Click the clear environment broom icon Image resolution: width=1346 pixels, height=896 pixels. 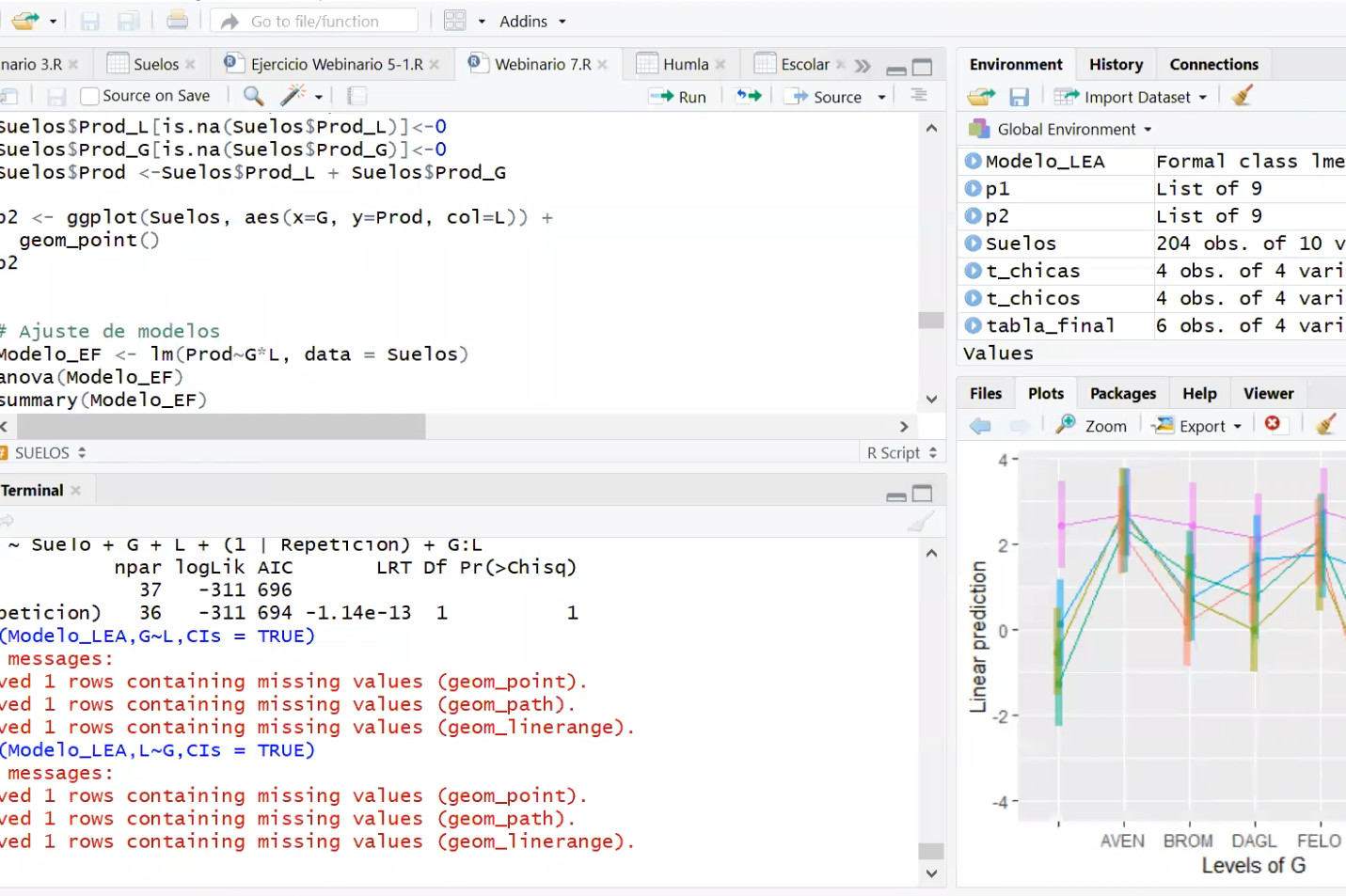pyautogui.click(x=1242, y=95)
